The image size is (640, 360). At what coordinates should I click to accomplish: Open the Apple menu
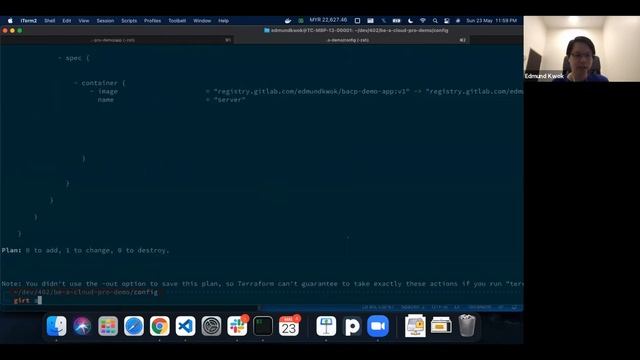[10, 20]
